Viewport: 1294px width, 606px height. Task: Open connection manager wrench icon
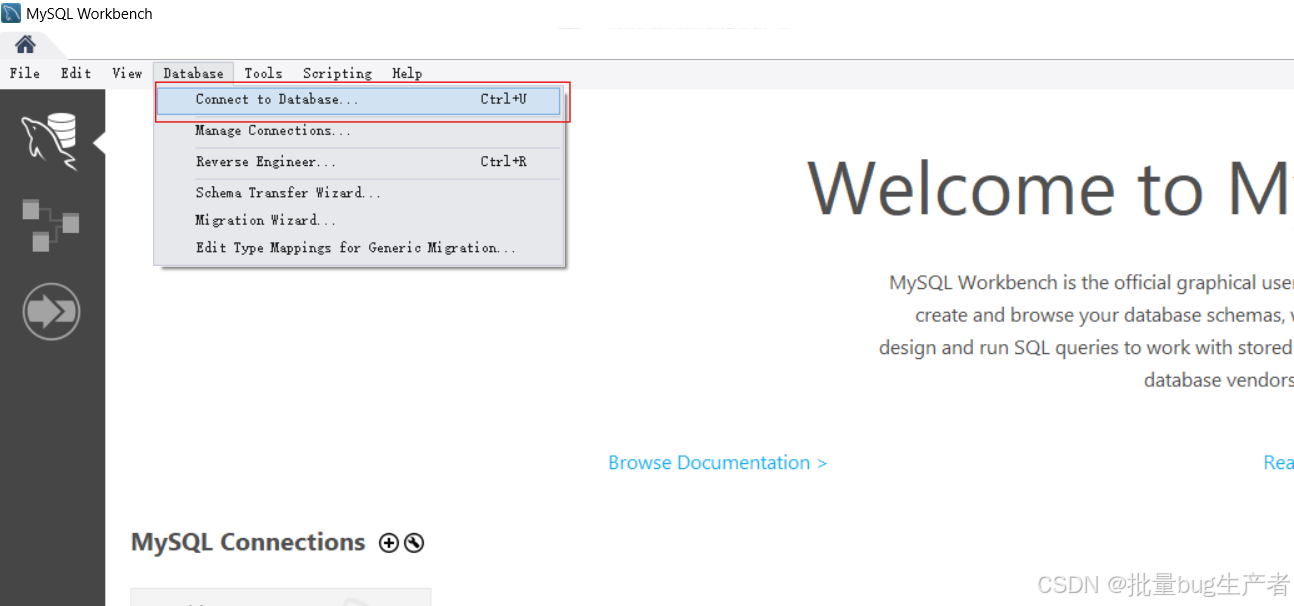[414, 543]
